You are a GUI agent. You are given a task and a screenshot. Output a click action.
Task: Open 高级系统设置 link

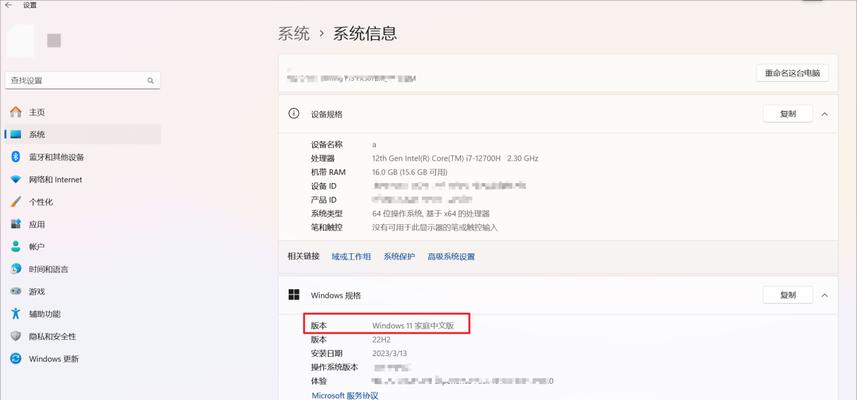tap(451, 256)
